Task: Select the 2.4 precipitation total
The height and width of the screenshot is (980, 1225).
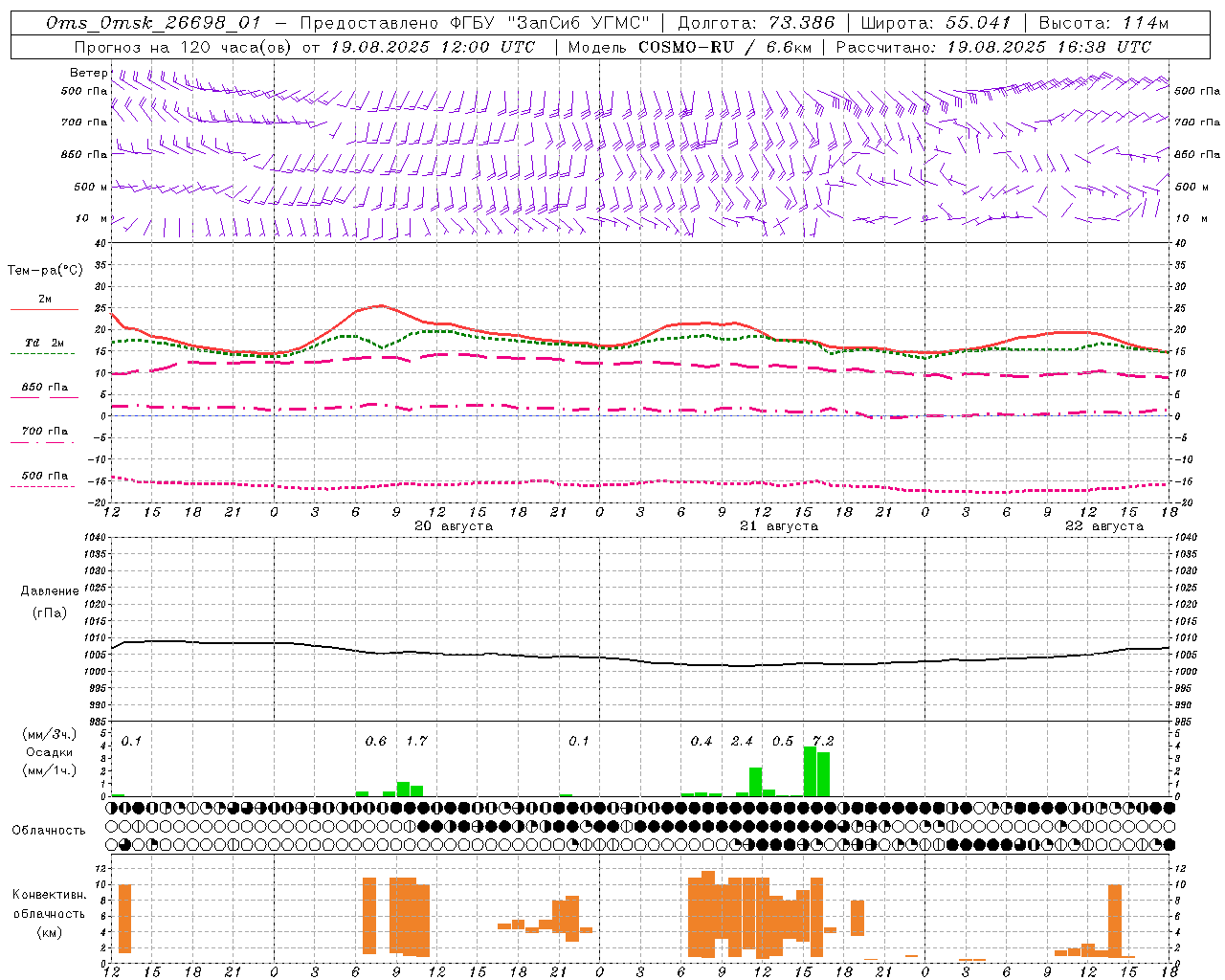Action: click(742, 742)
